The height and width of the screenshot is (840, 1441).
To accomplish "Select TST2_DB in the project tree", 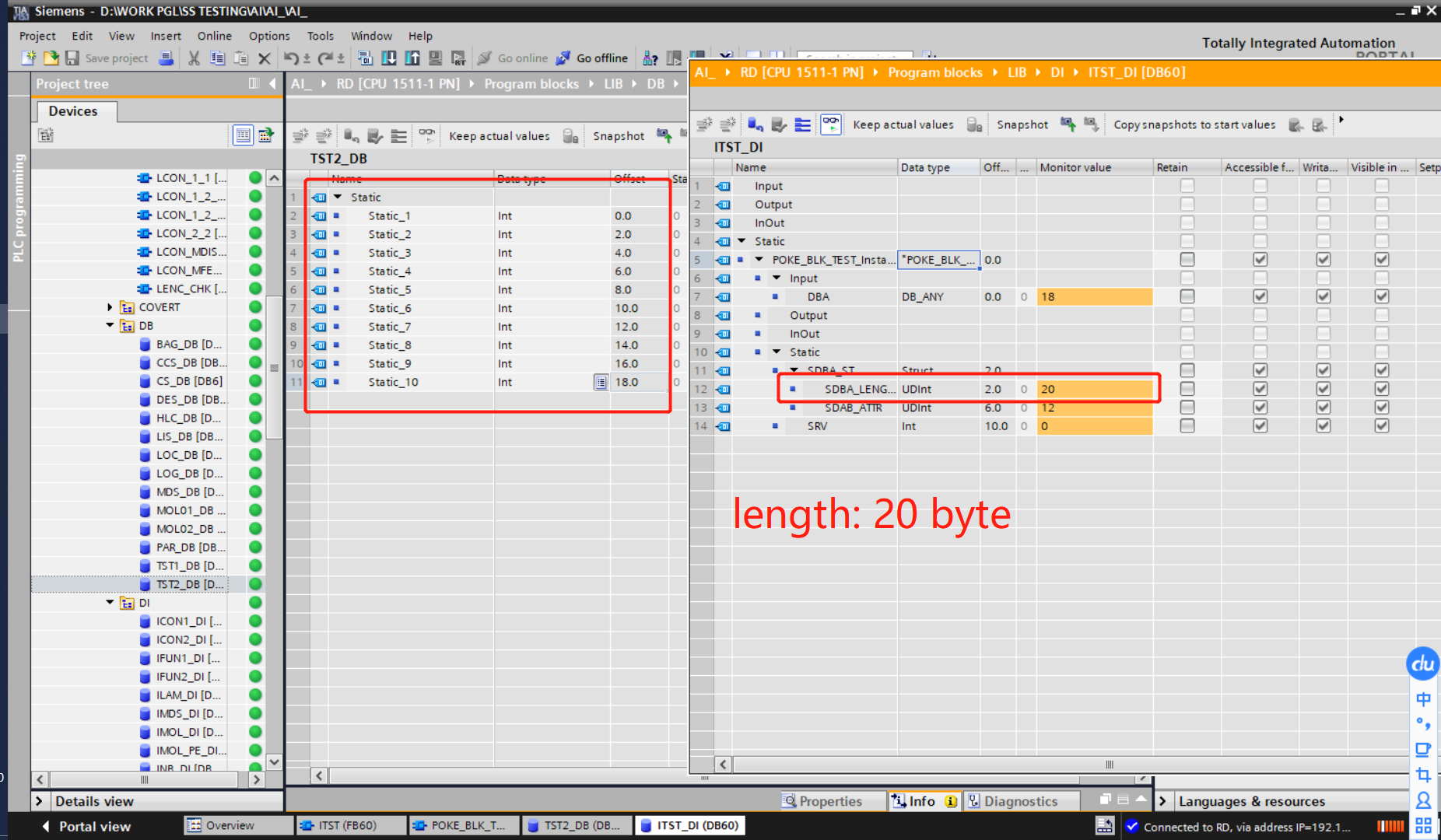I will coord(189,584).
